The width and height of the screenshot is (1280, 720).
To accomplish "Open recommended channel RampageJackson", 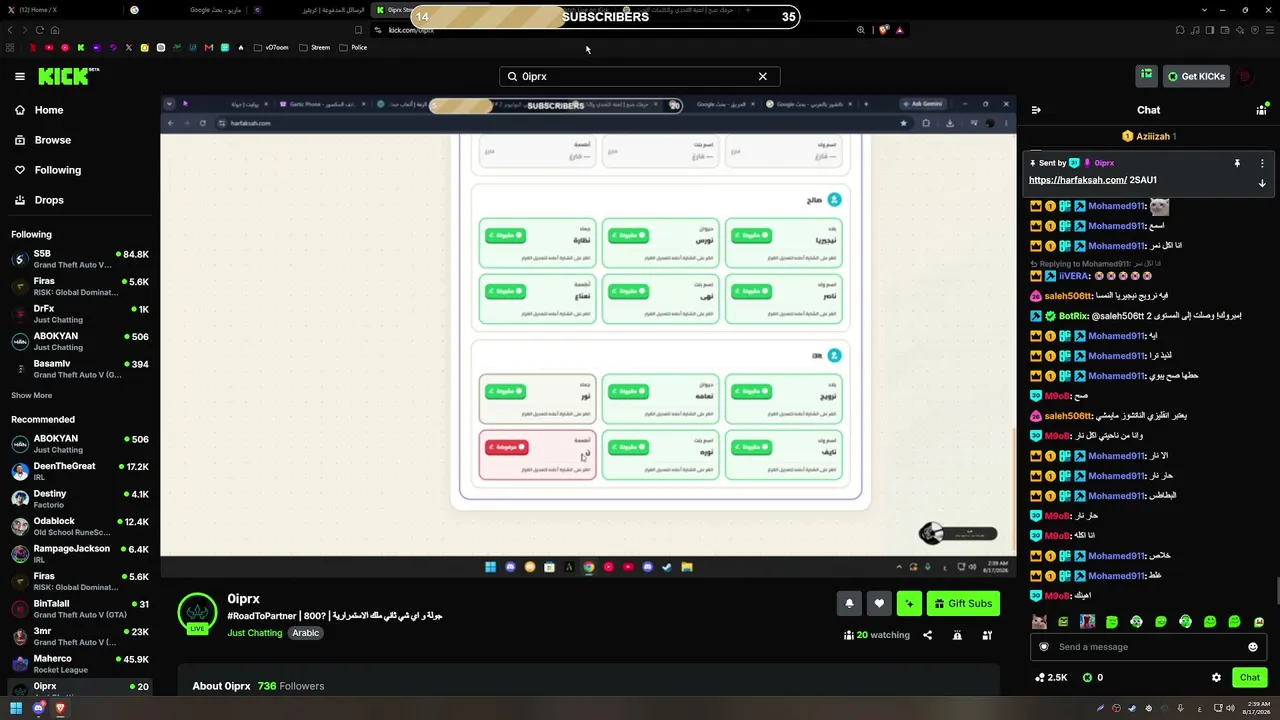I will pos(80,554).
